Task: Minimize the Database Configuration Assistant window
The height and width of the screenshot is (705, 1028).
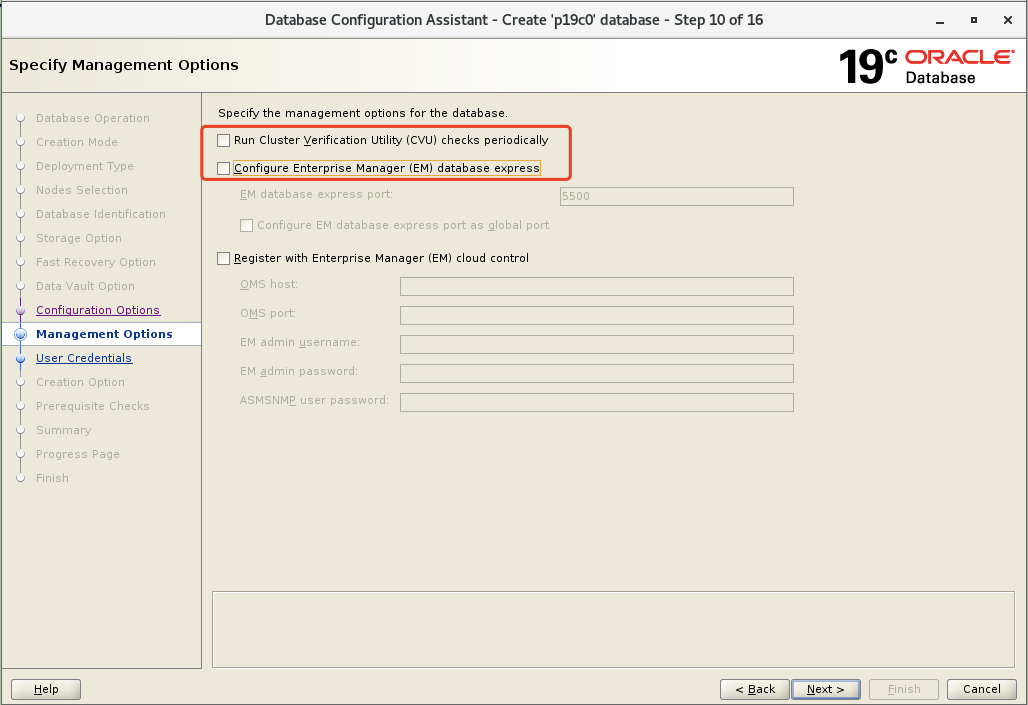Action: click(x=939, y=20)
